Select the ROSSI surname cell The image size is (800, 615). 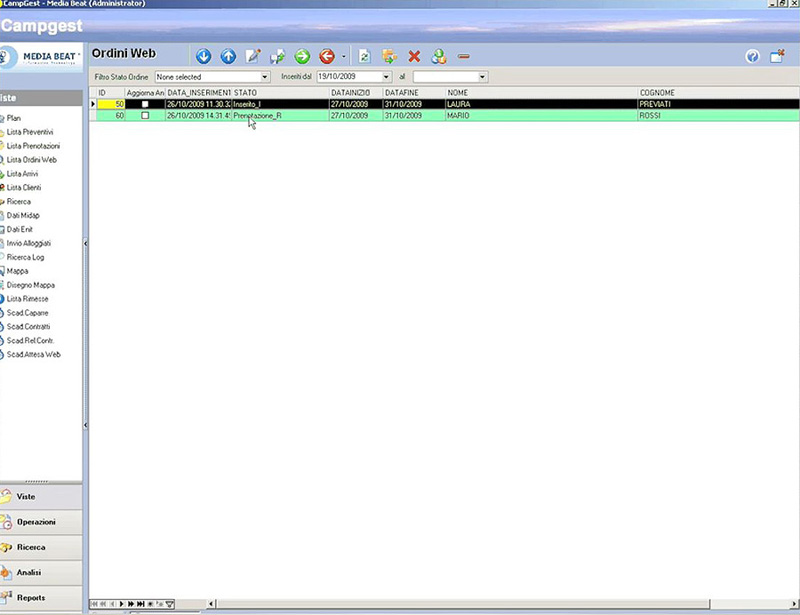719,116
